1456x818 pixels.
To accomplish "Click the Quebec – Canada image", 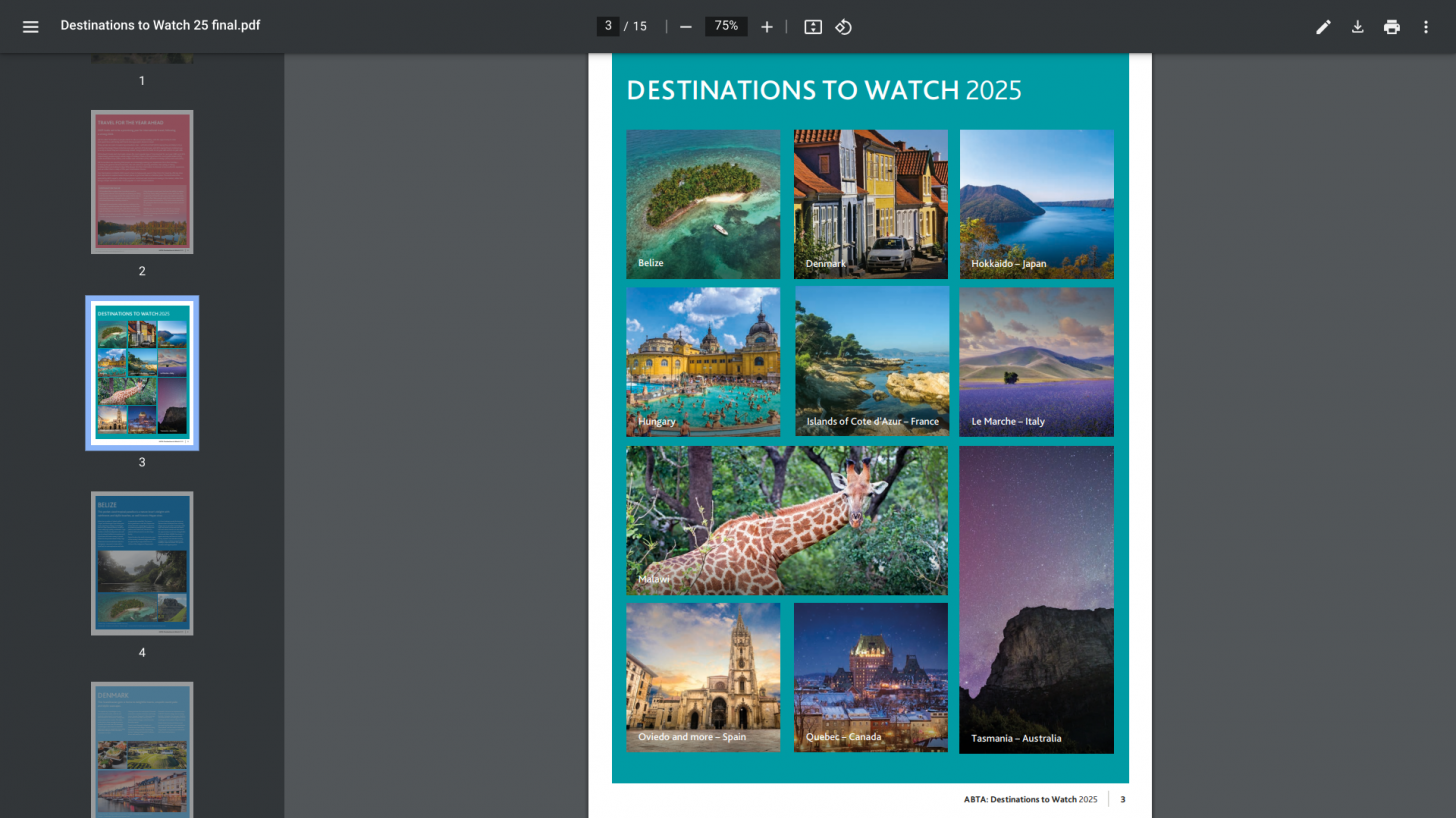I will (870, 677).
